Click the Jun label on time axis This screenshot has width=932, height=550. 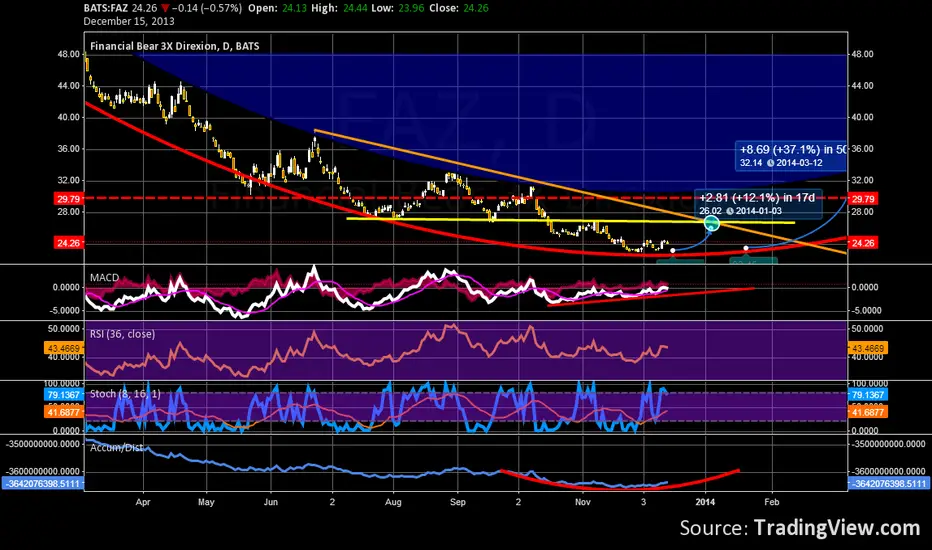point(270,502)
